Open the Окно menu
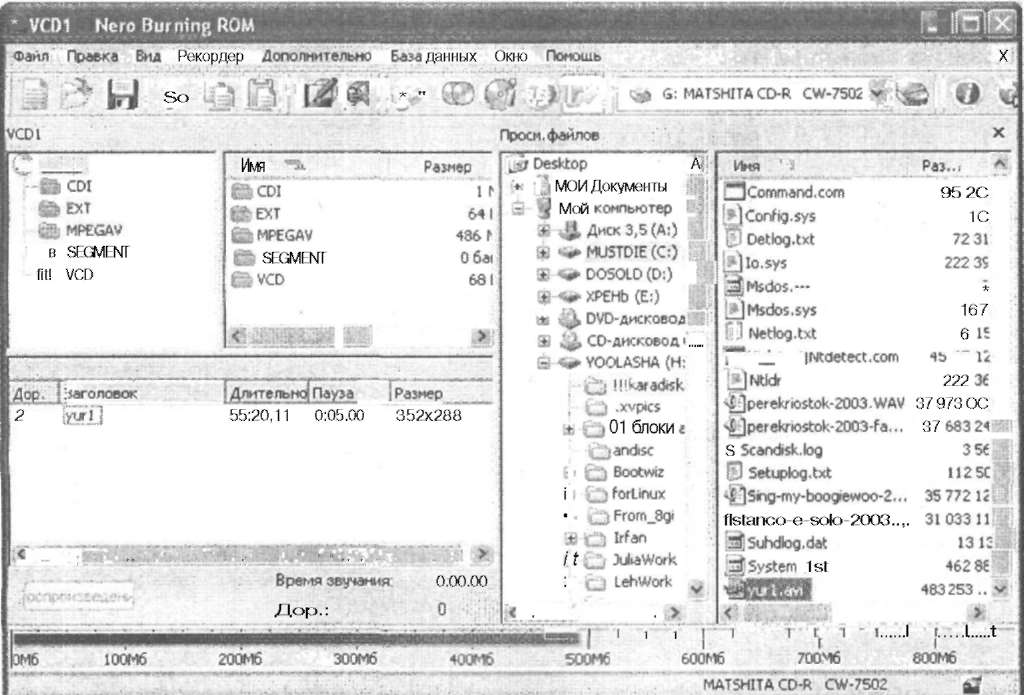This screenshot has height=695, width=1024. (511, 56)
